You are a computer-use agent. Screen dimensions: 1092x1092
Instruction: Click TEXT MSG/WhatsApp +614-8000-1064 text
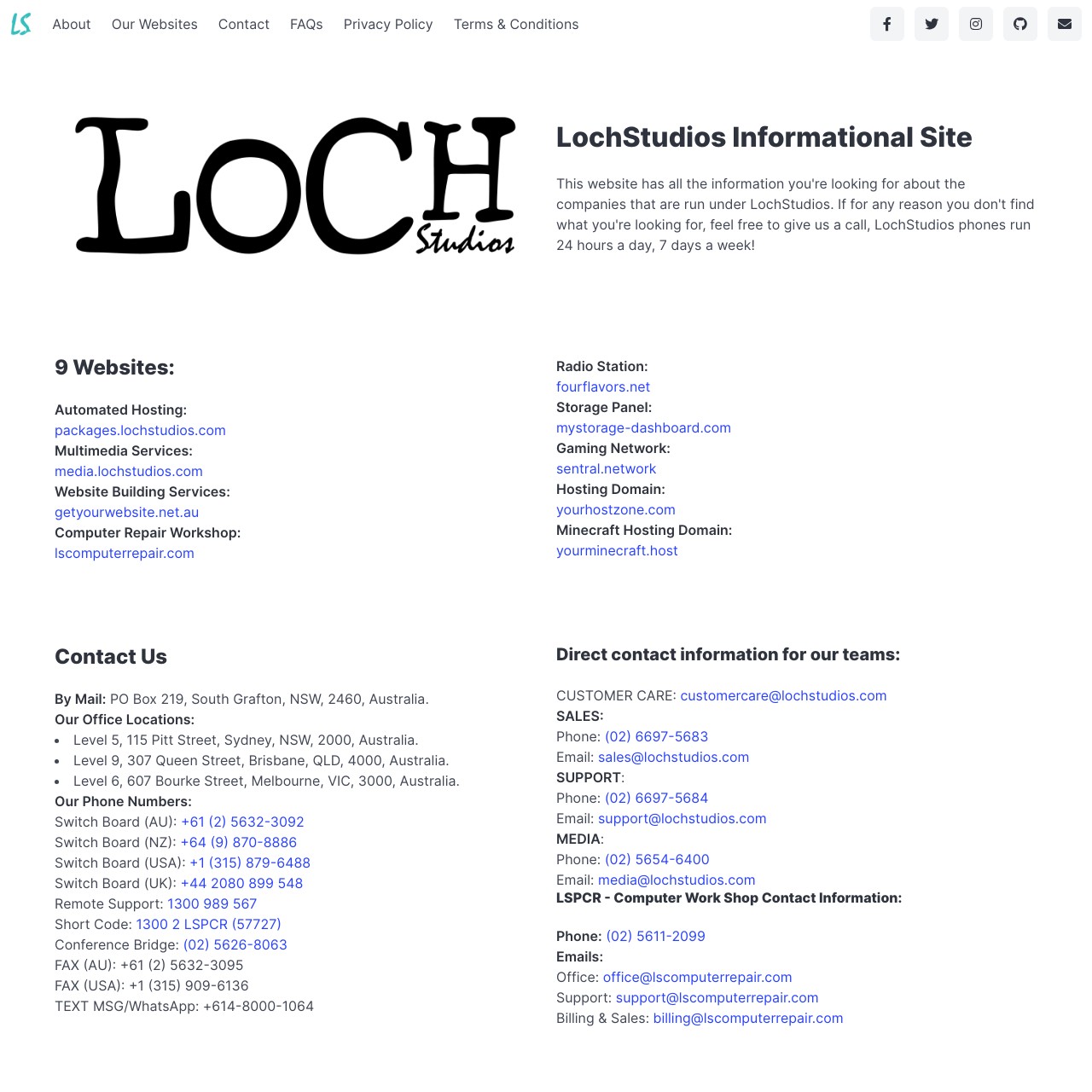click(184, 1006)
